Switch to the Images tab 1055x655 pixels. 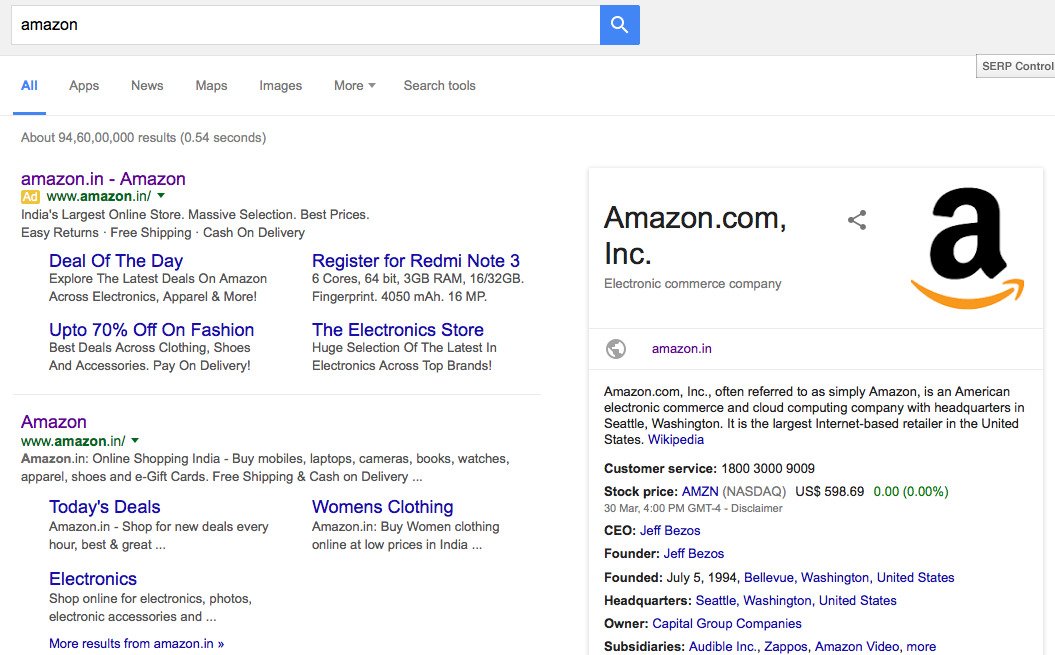coord(280,85)
